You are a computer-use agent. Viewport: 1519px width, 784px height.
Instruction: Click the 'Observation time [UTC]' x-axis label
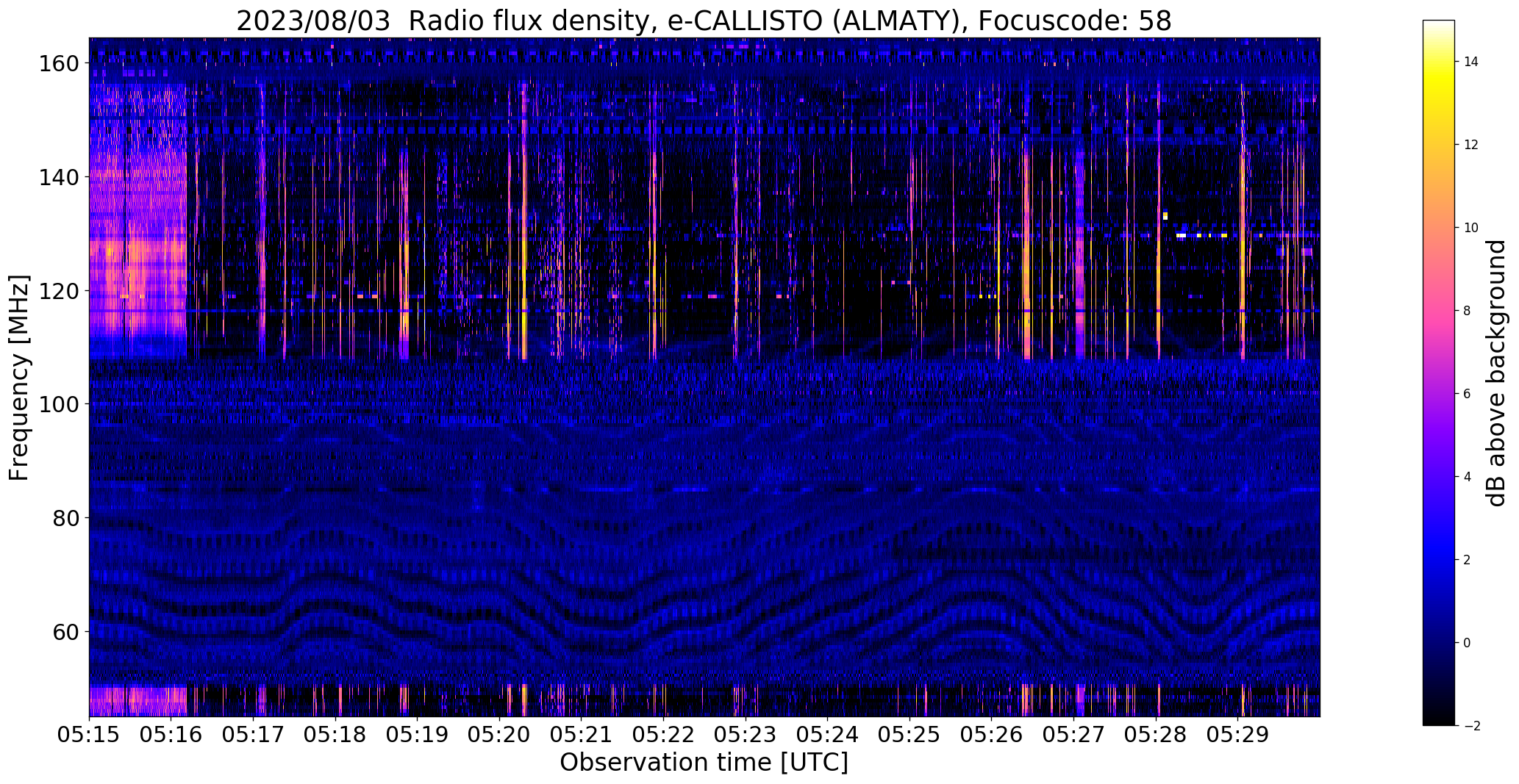pyautogui.click(x=704, y=762)
